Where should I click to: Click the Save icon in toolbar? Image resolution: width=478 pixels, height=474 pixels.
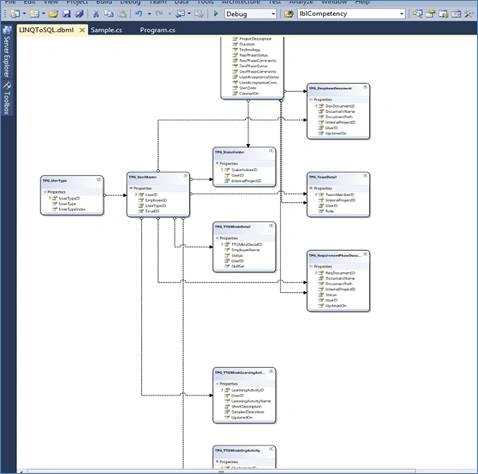67,14
